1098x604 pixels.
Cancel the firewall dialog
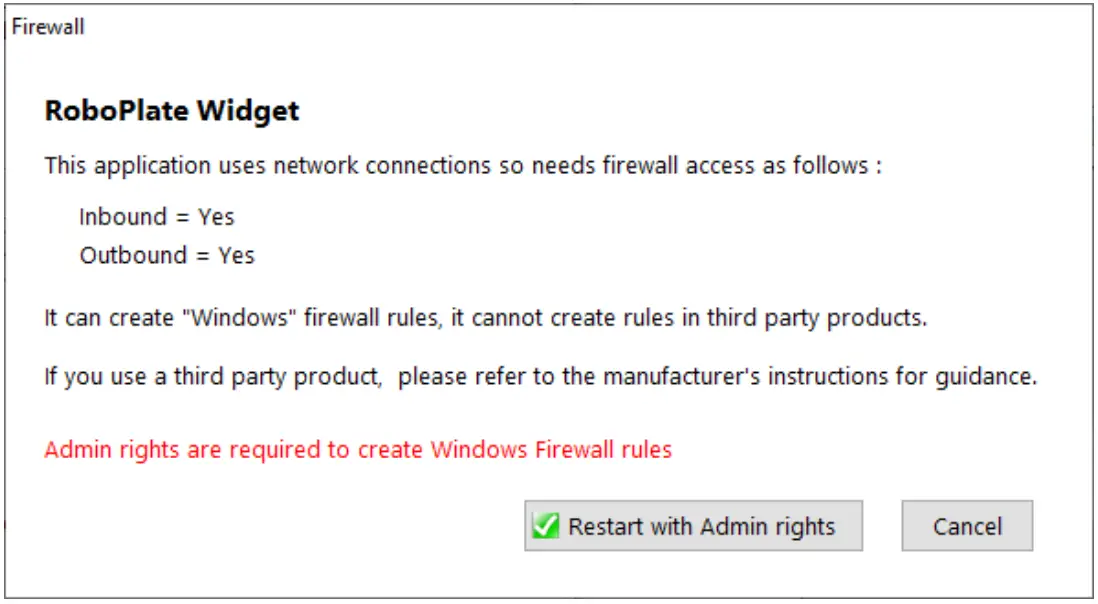[967, 526]
